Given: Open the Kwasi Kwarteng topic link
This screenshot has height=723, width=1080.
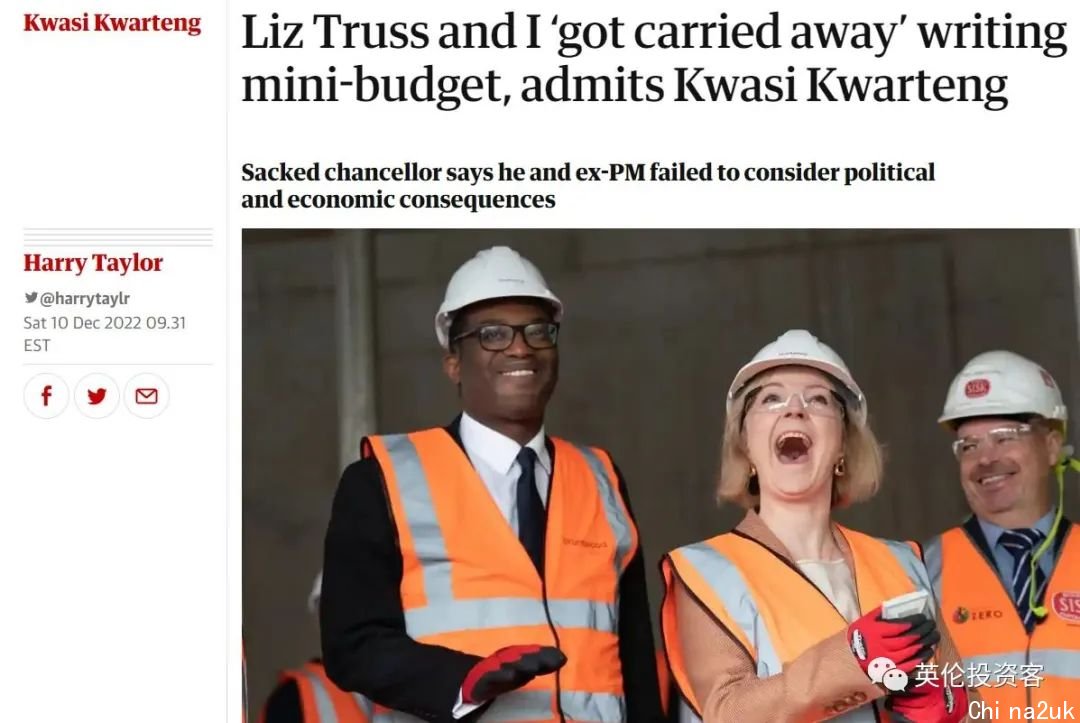Looking at the screenshot, I should pos(112,23).
